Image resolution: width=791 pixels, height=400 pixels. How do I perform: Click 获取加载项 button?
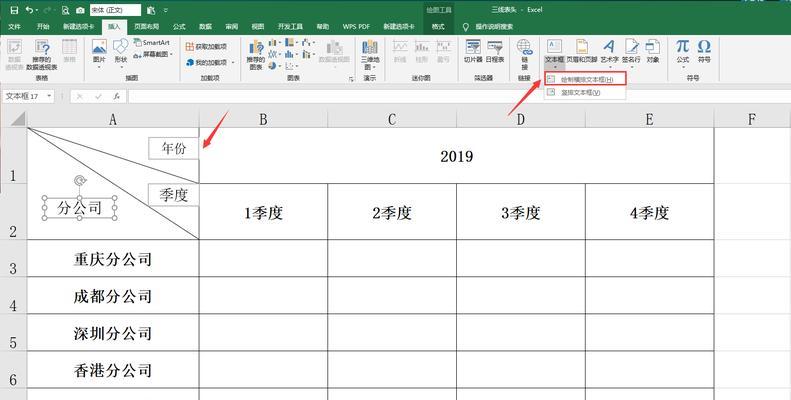(x=206, y=46)
